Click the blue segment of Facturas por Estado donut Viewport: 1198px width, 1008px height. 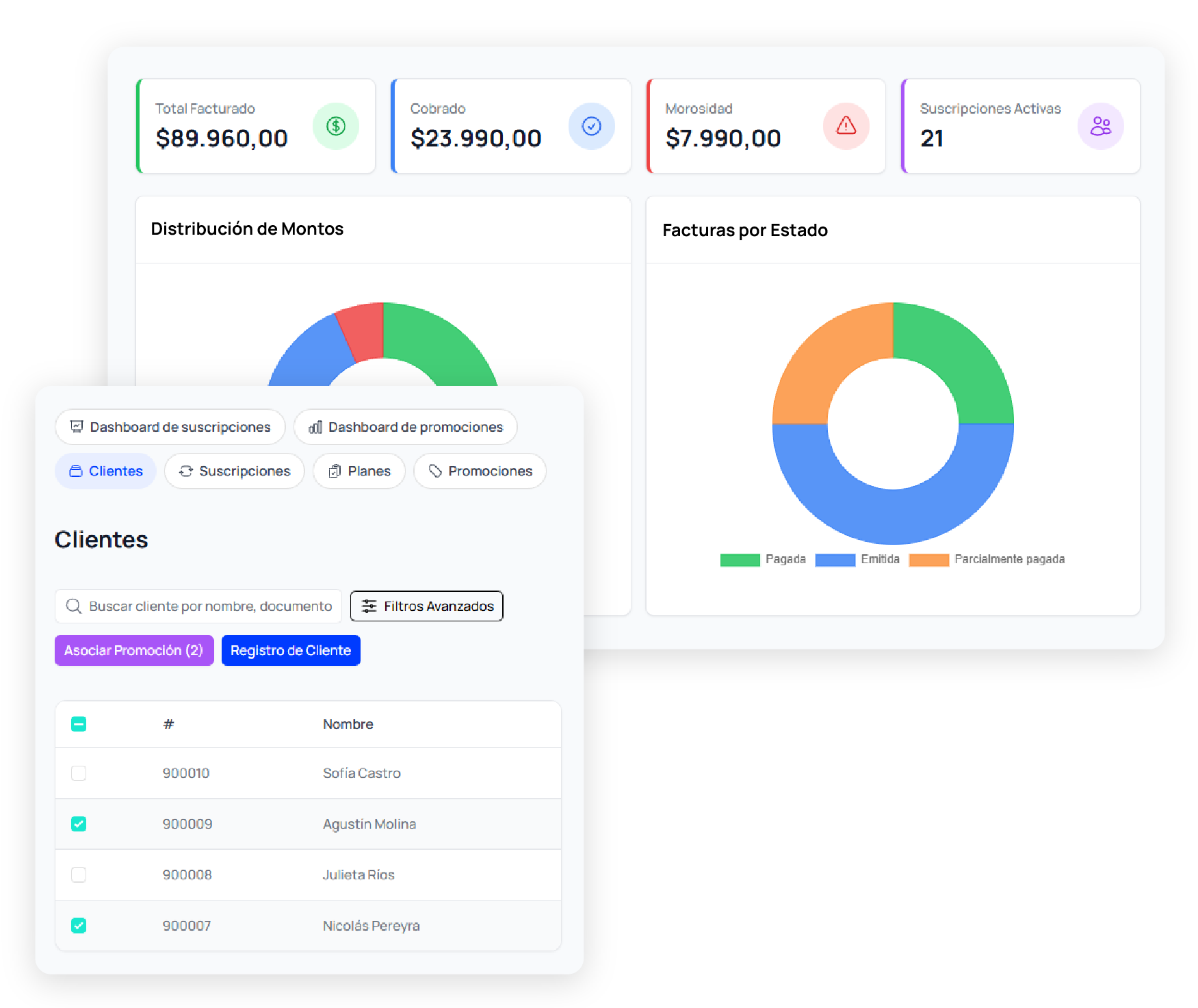click(x=893, y=517)
